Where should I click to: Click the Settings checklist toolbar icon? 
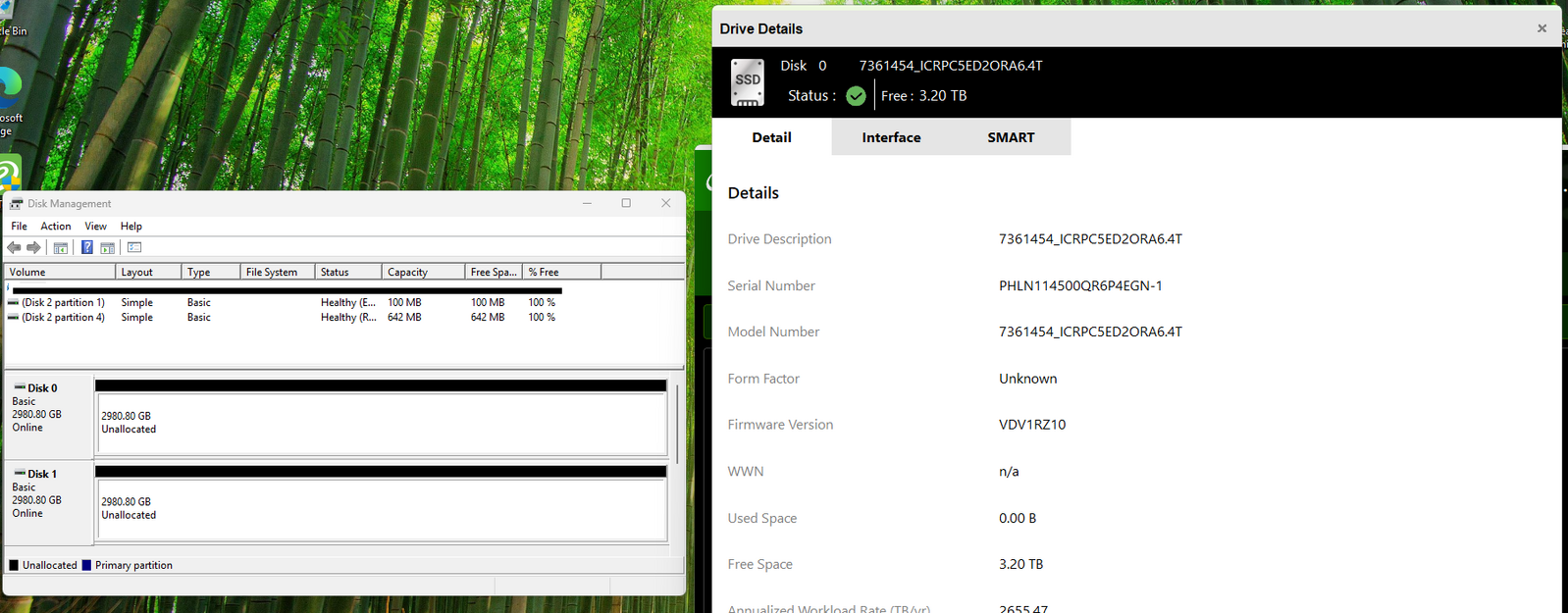pos(134,248)
